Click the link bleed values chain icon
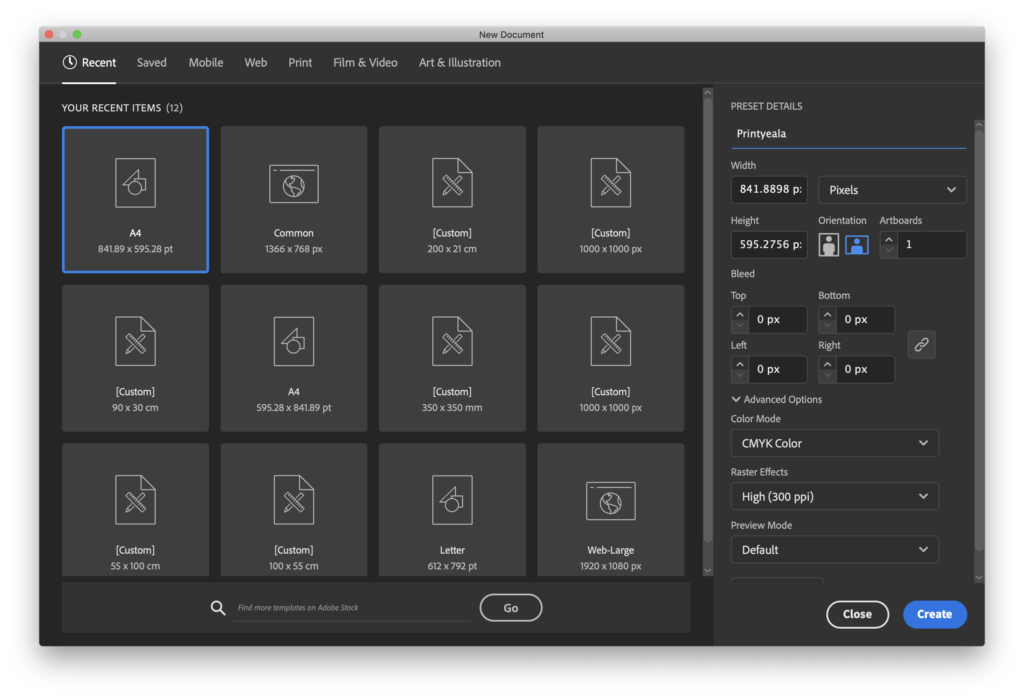This screenshot has height=698, width=1024. point(921,344)
